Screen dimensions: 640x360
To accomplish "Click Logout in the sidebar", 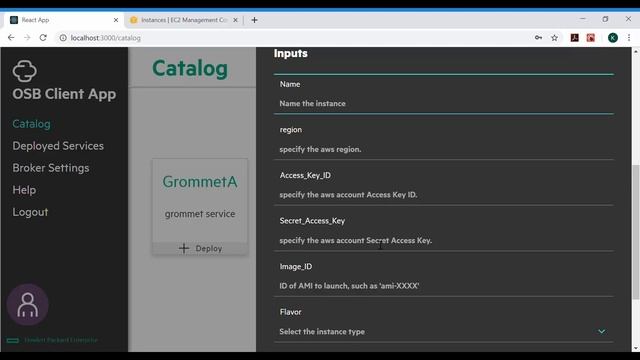I will point(30,212).
